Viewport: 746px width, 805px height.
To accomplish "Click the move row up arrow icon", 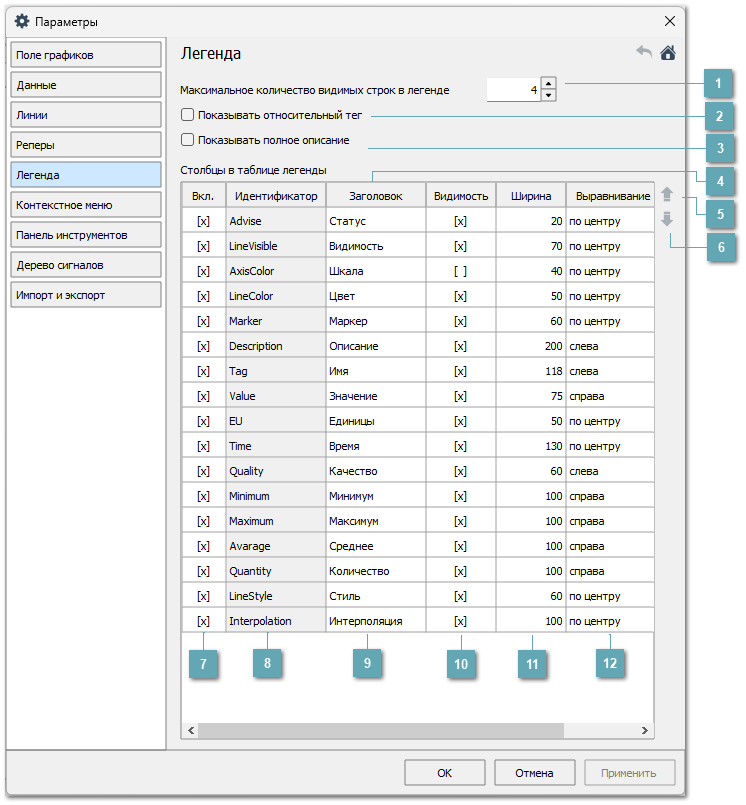I will click(667, 196).
